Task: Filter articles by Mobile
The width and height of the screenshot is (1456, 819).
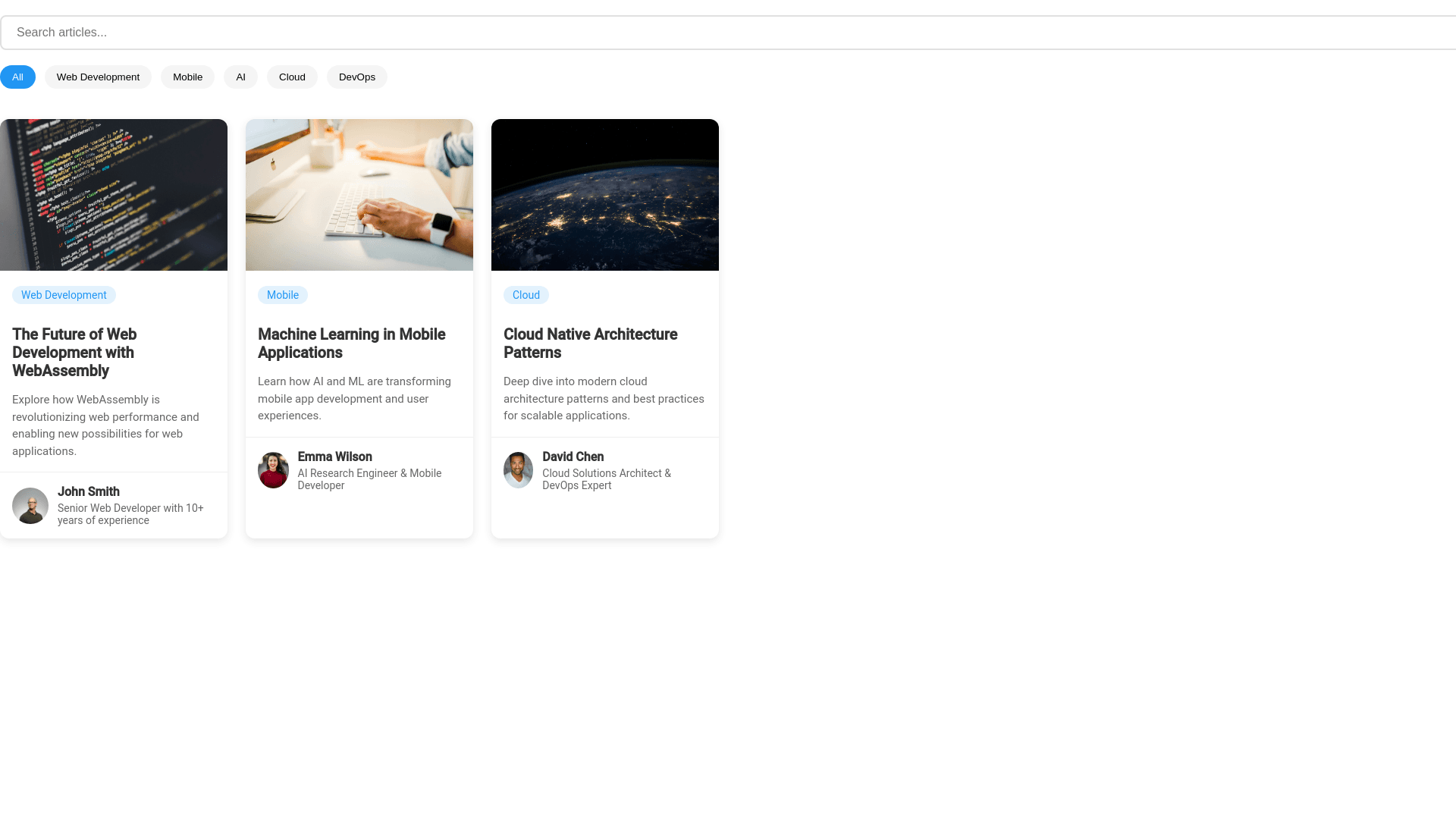Action: (187, 77)
